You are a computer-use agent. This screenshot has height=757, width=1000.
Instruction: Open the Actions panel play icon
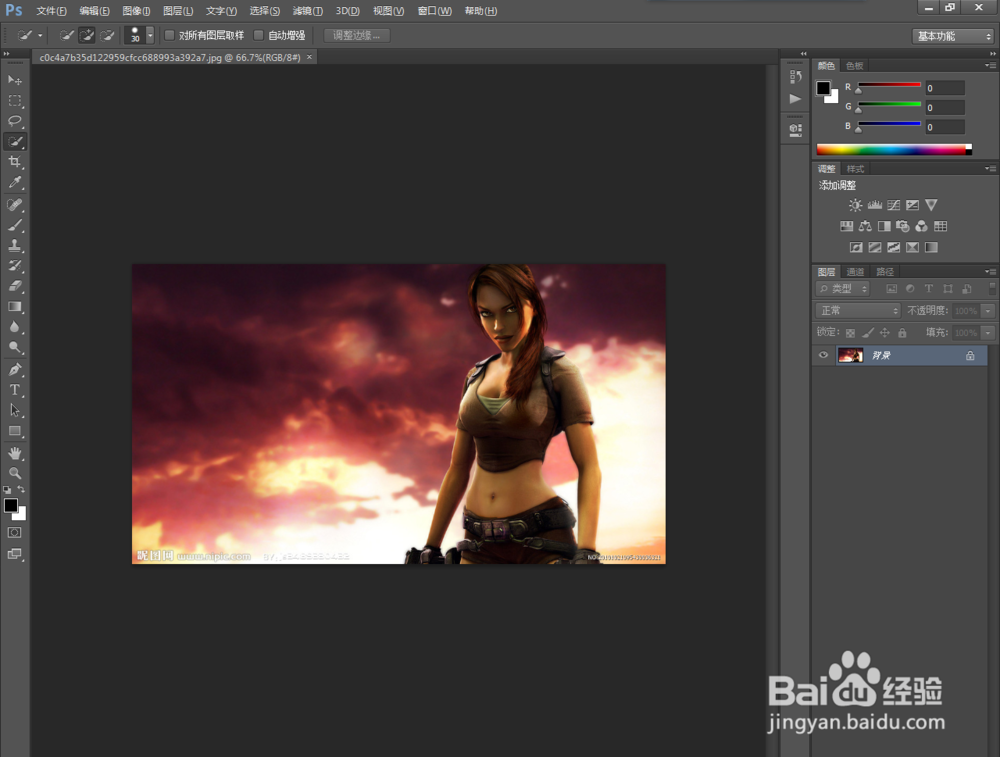pyautogui.click(x=795, y=99)
